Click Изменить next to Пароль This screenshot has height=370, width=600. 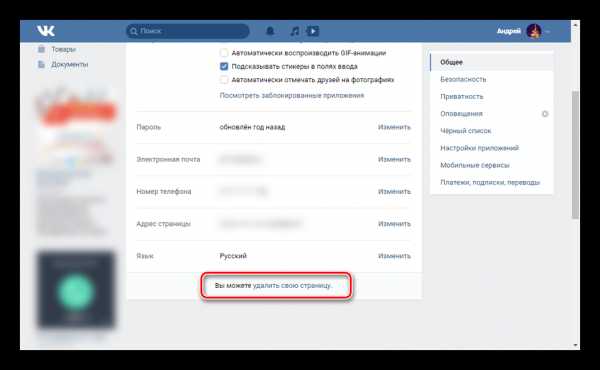coord(394,127)
